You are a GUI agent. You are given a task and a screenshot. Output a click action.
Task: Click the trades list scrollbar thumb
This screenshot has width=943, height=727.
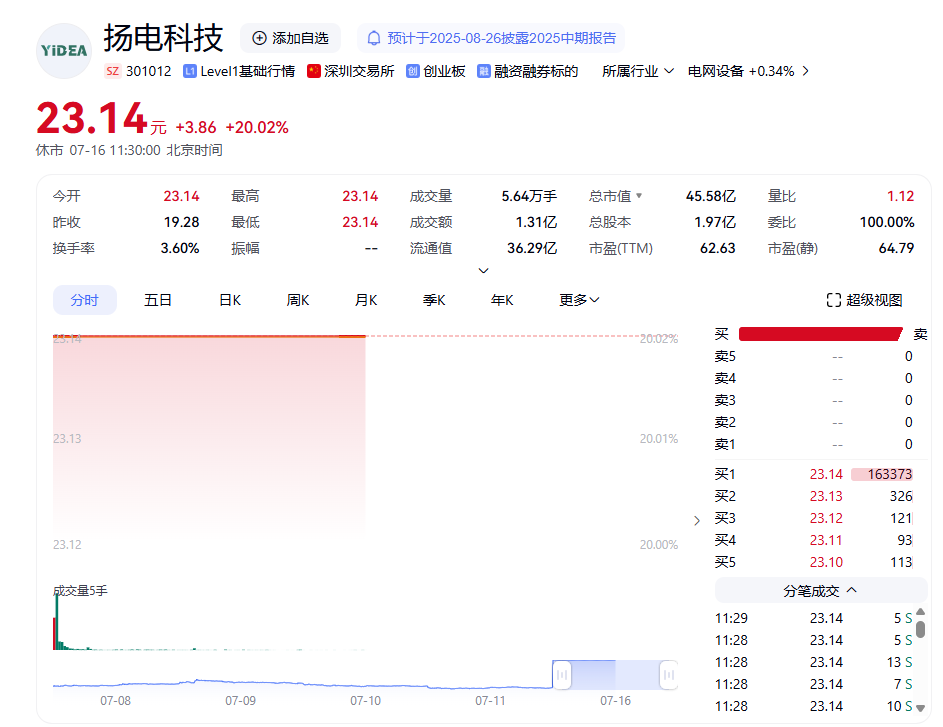920,629
